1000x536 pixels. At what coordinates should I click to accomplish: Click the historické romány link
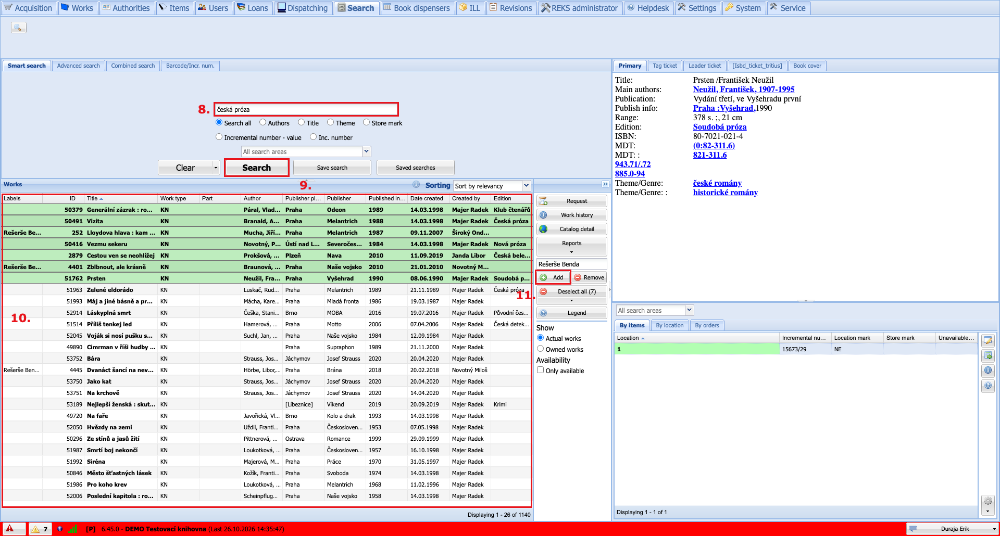pos(725,192)
